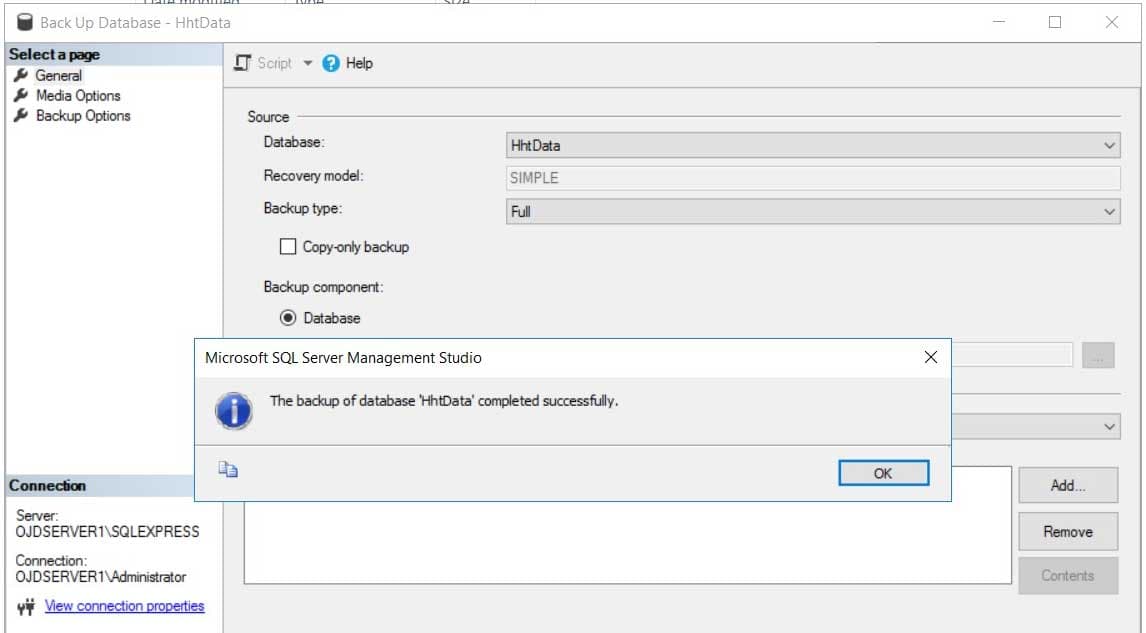The image size is (1146, 633).
Task: Open the View connection properties link
Action: click(x=124, y=606)
